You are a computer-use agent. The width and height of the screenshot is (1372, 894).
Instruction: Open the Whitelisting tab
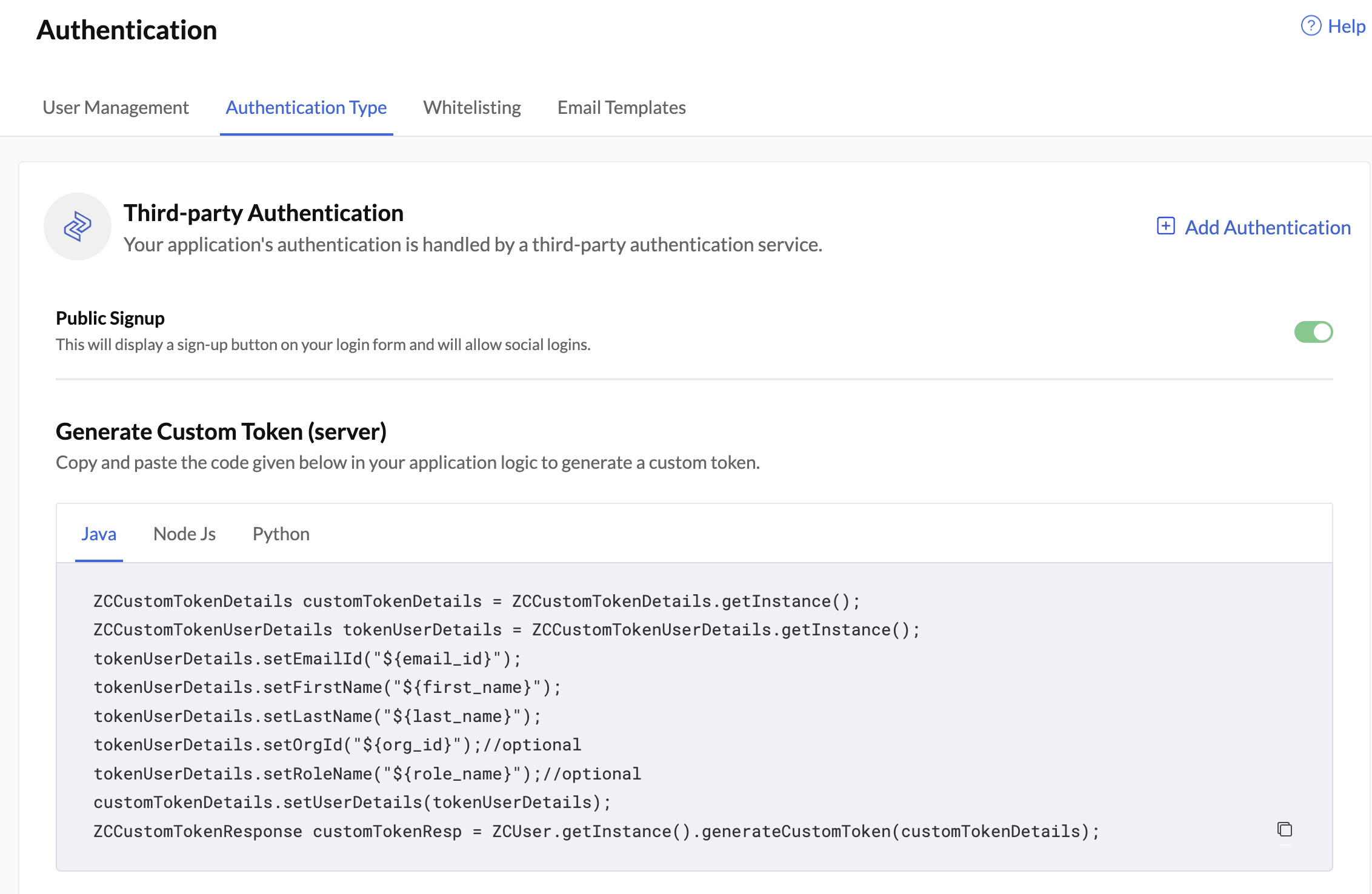tap(472, 107)
